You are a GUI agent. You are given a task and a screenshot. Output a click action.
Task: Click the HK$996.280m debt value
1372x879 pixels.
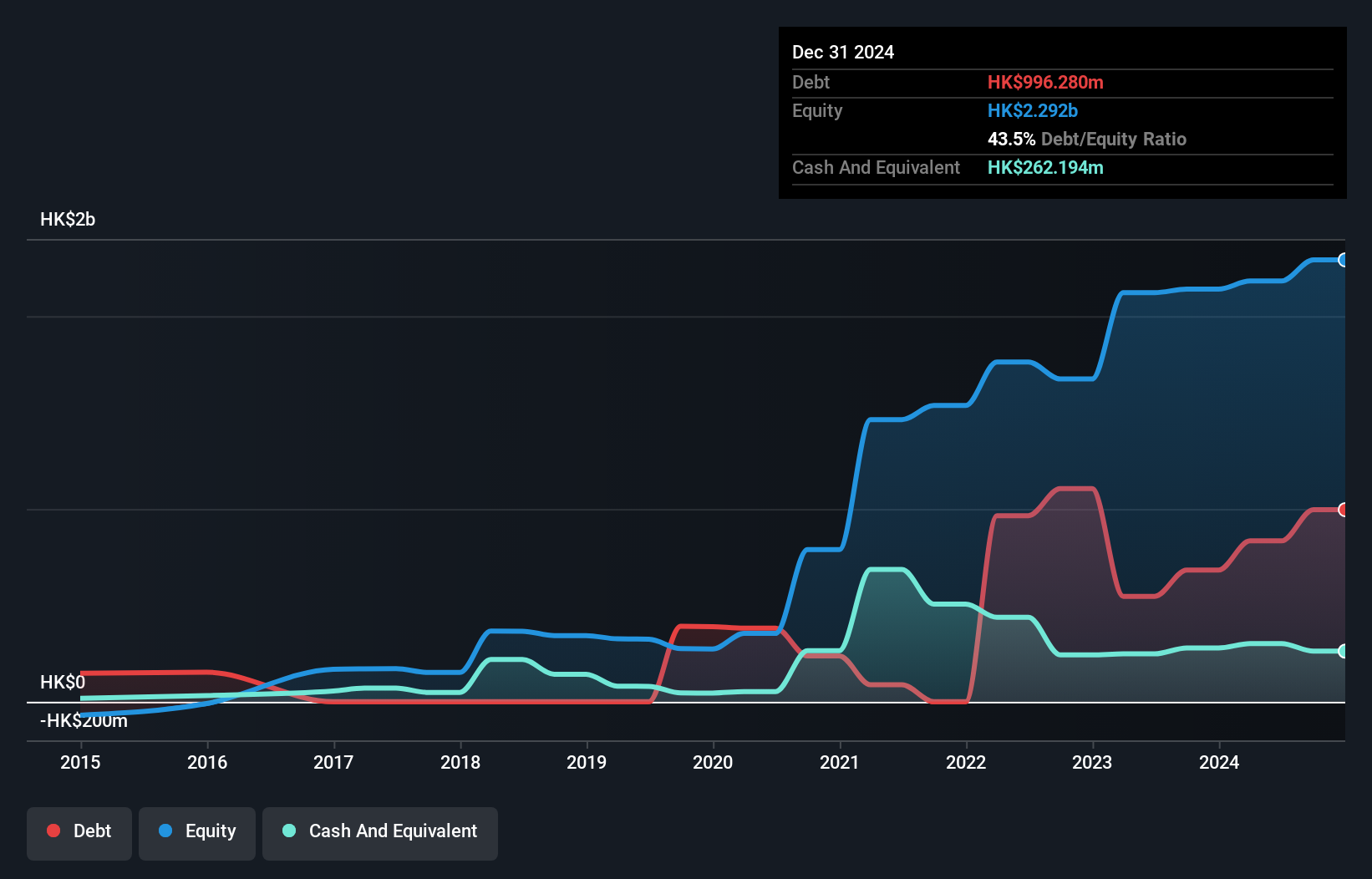tap(1045, 83)
